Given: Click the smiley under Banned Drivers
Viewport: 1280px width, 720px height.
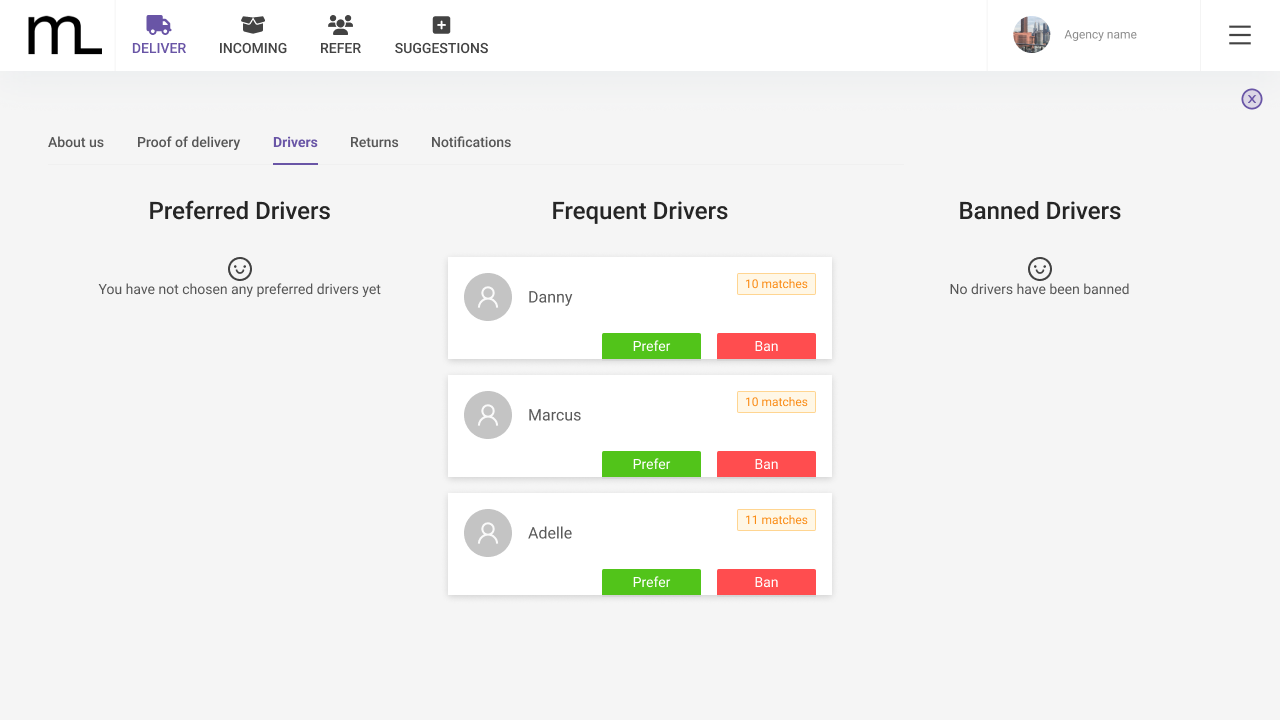Looking at the screenshot, I should coord(1040,268).
